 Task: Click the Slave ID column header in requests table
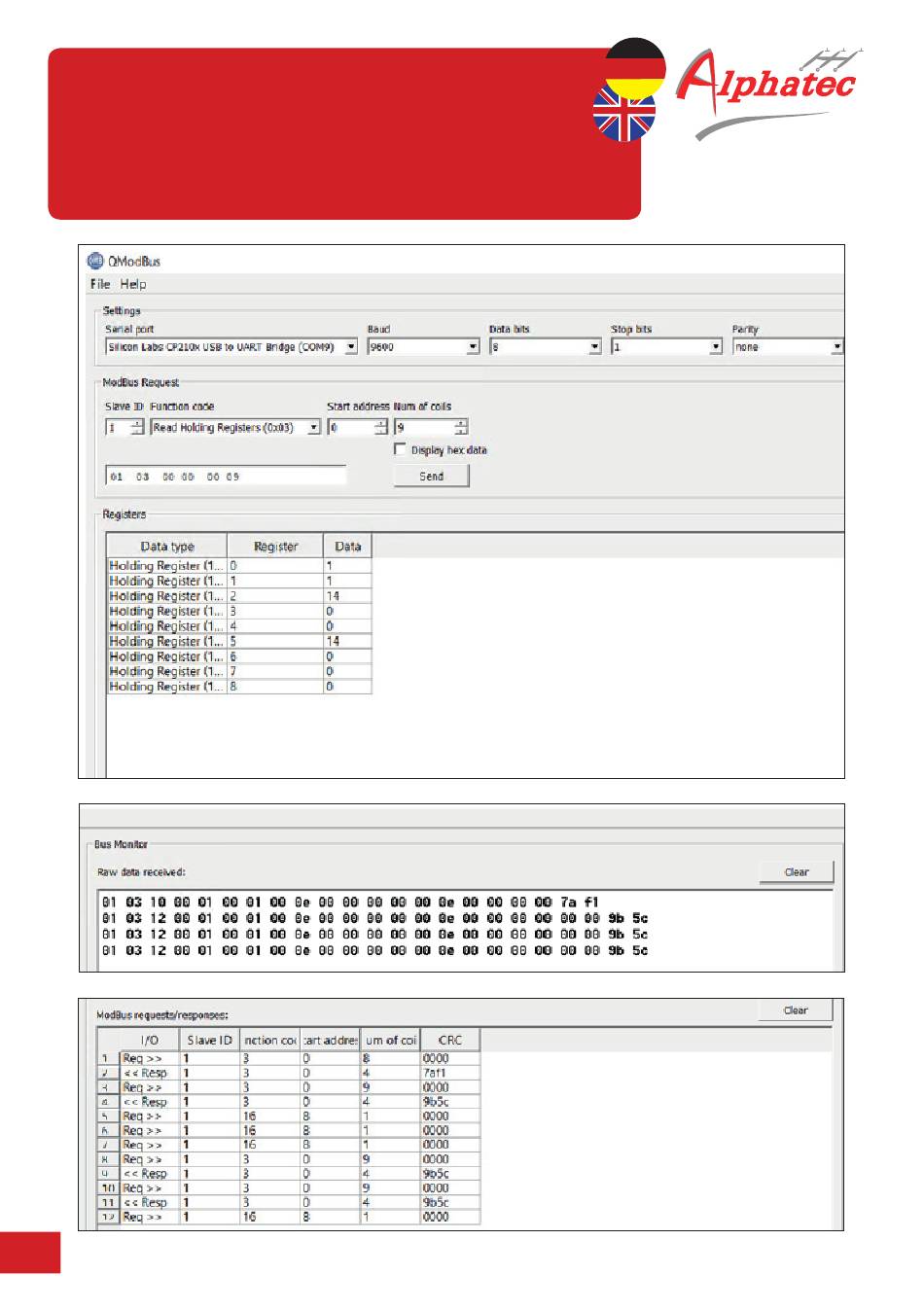(x=209, y=1040)
